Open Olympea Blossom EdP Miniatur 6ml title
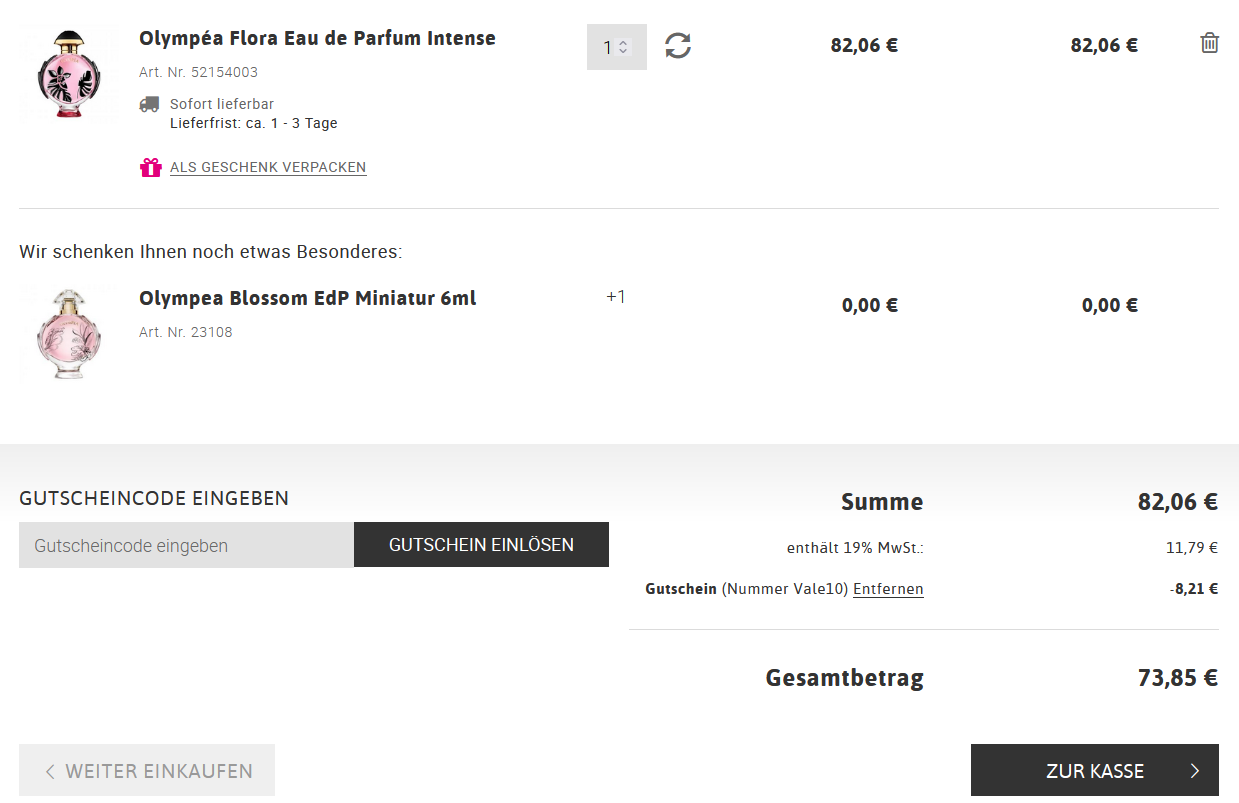1239x803 pixels. [x=307, y=299]
